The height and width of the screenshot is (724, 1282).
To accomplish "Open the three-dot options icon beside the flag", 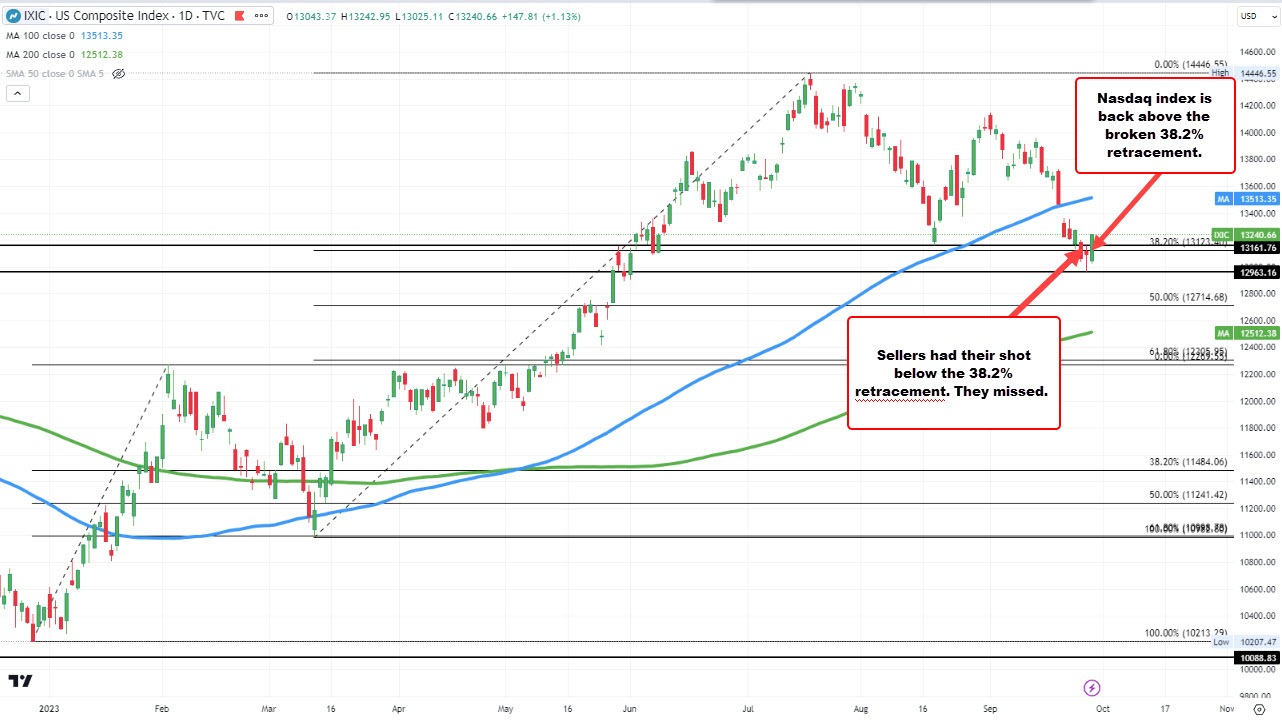I will click(x=261, y=15).
